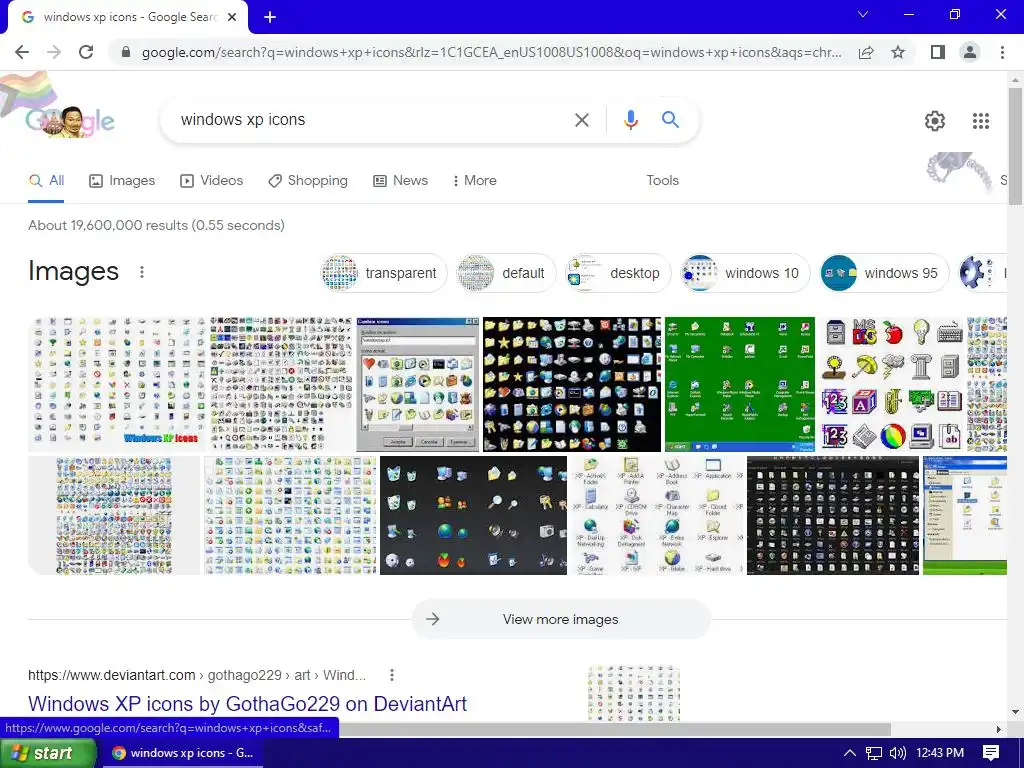Open the notifications action center icon
Image resolution: width=1024 pixels, height=768 pixels.
(991, 753)
